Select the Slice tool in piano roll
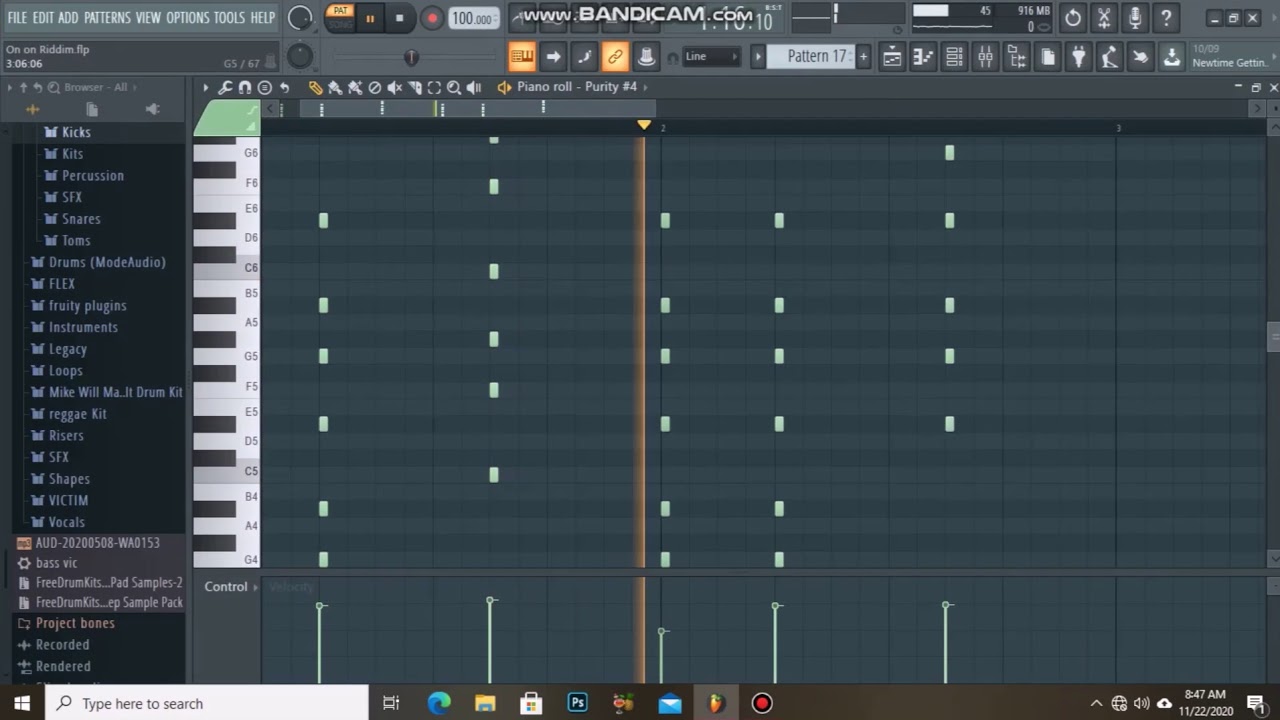This screenshot has height=720, width=1280. (415, 88)
